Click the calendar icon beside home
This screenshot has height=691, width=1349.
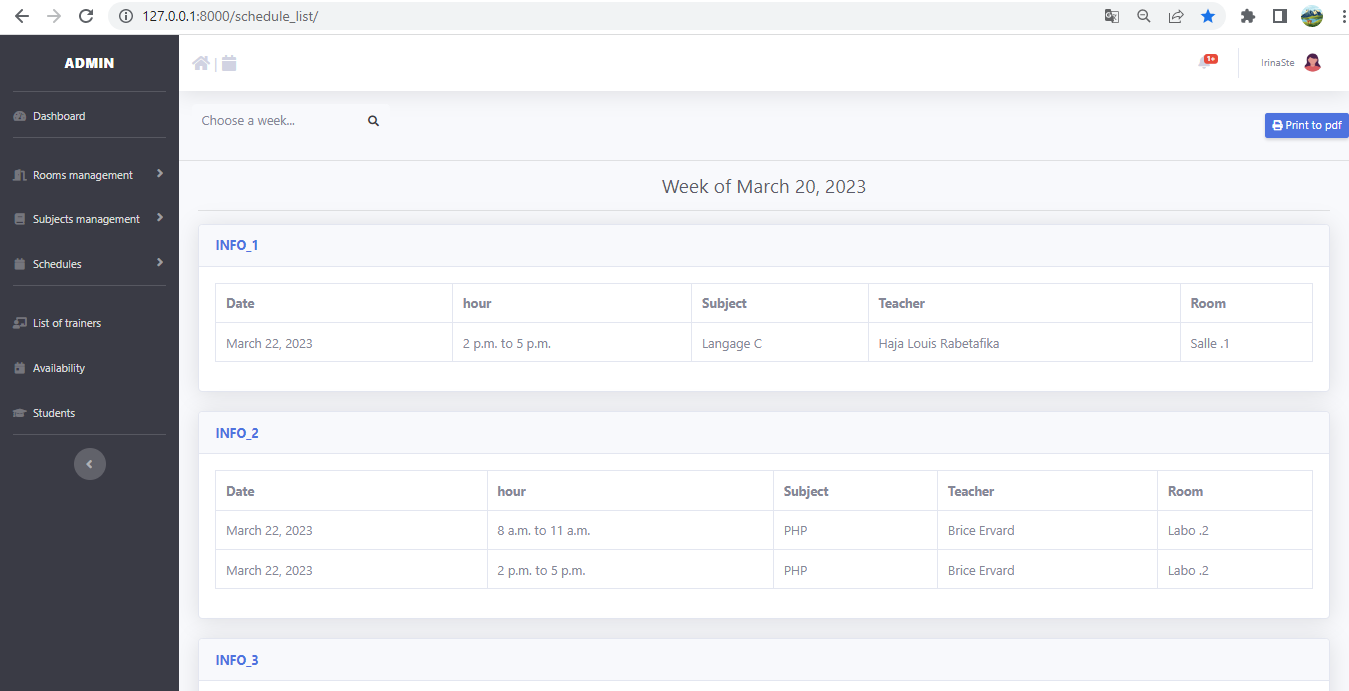(229, 63)
